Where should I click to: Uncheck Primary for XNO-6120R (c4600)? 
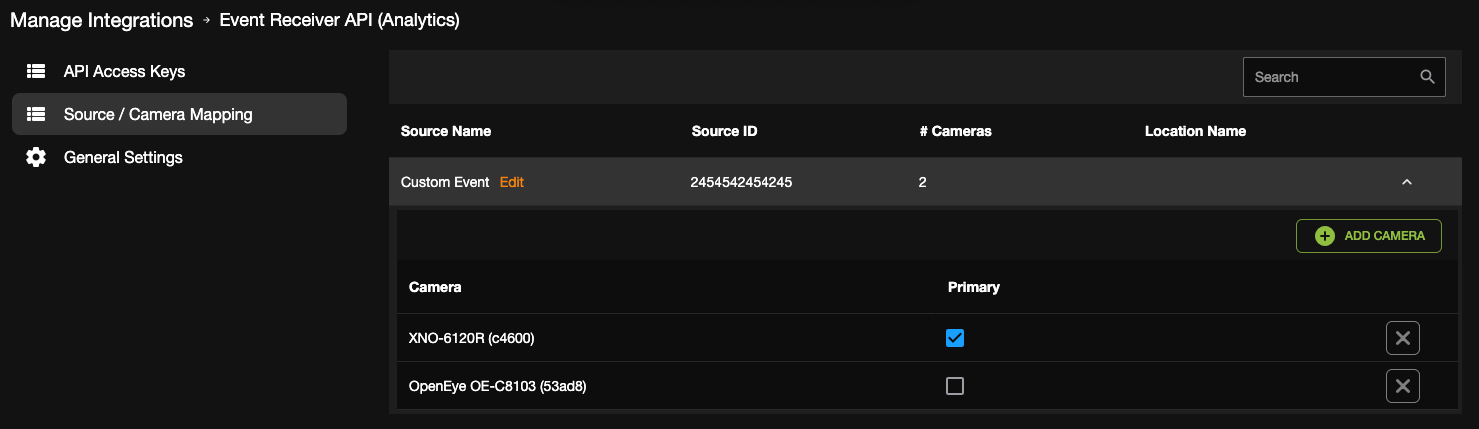[955, 338]
